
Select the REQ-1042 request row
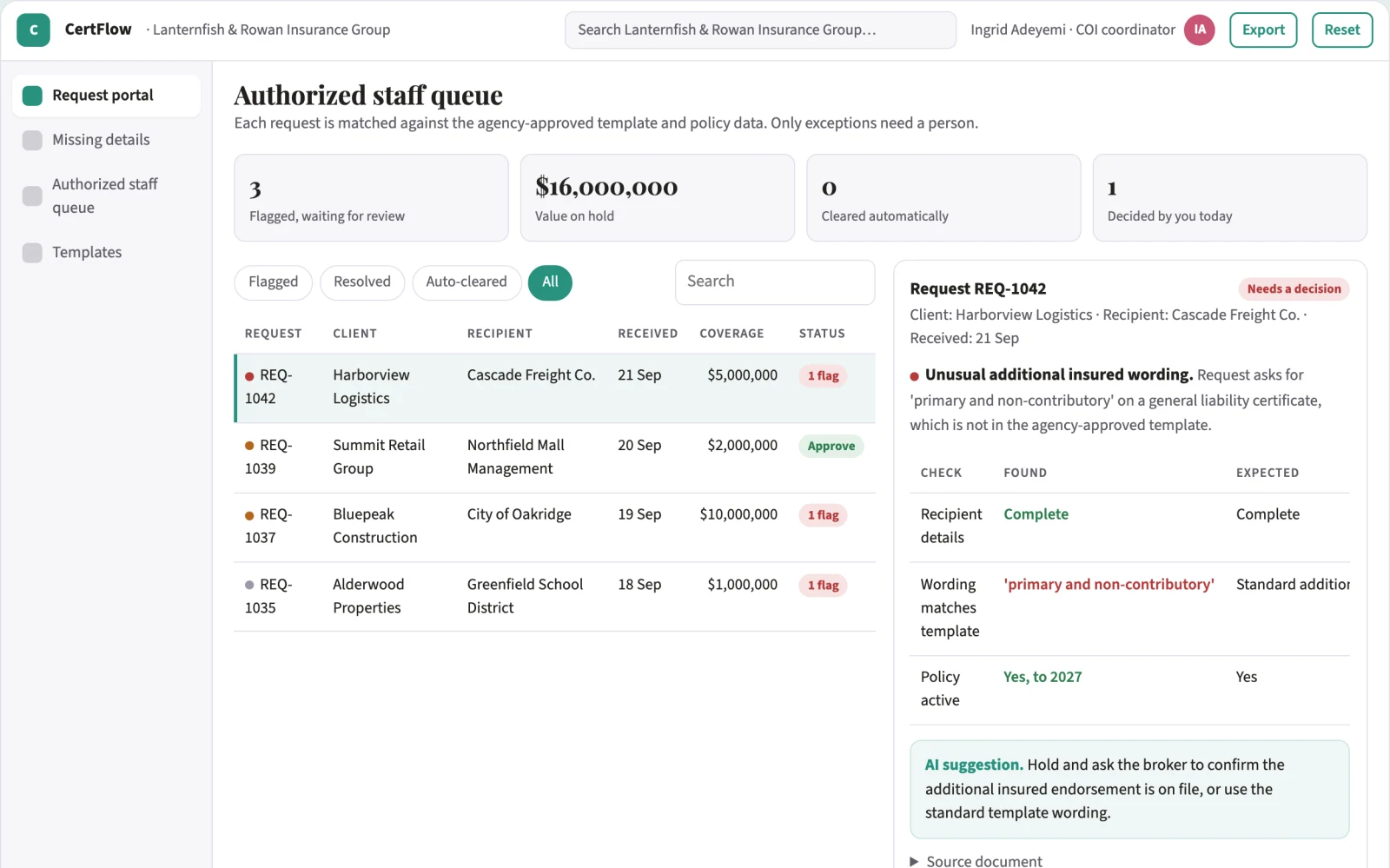pyautogui.click(x=554, y=388)
